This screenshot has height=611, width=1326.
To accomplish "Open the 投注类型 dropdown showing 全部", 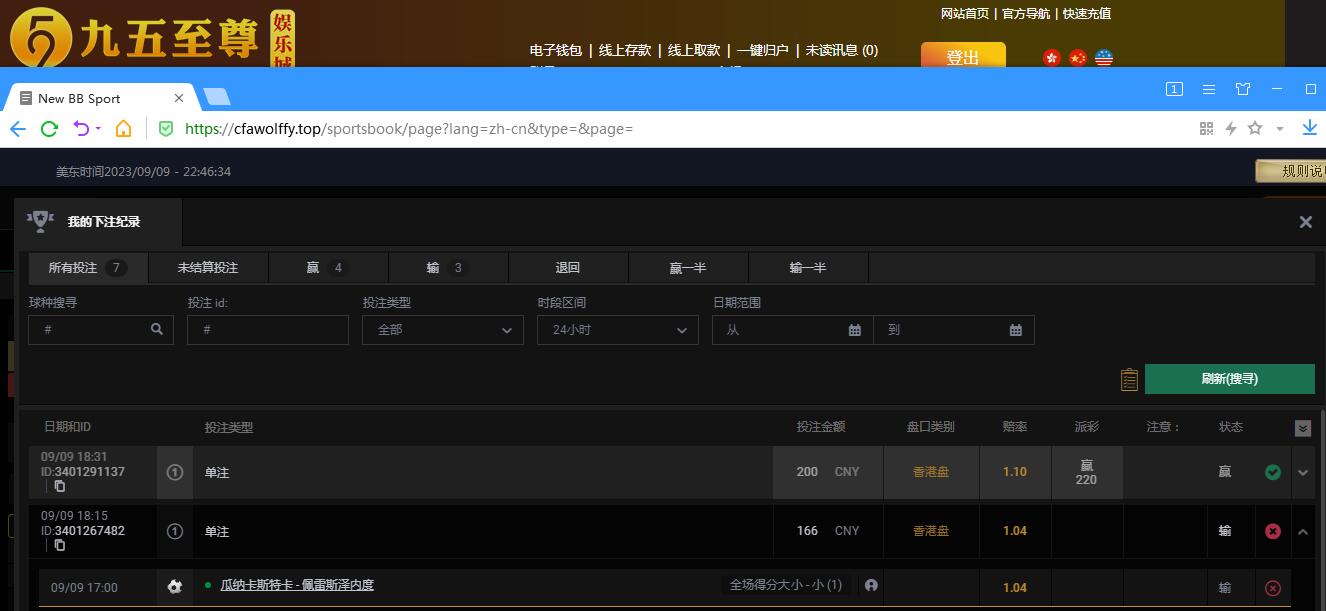I will coord(442,330).
